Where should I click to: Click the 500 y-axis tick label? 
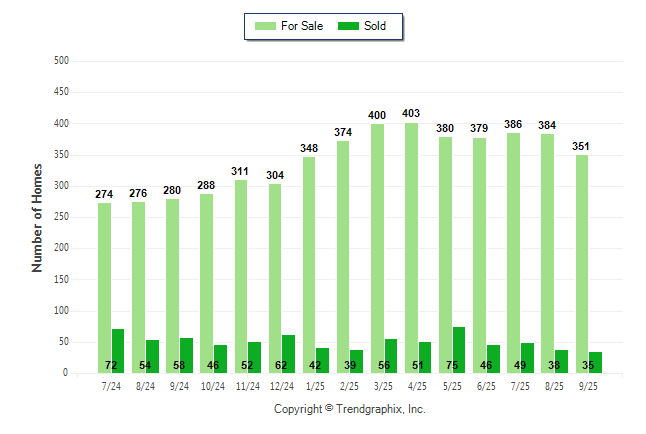[x=61, y=61]
